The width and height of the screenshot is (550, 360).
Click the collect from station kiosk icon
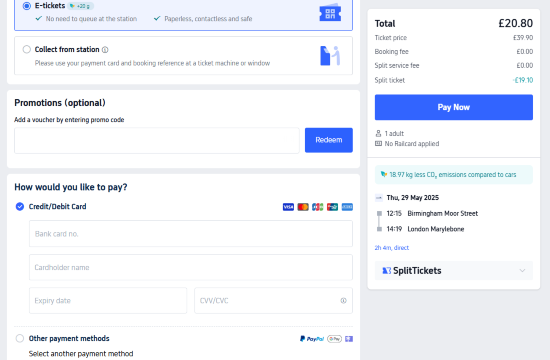(330, 56)
